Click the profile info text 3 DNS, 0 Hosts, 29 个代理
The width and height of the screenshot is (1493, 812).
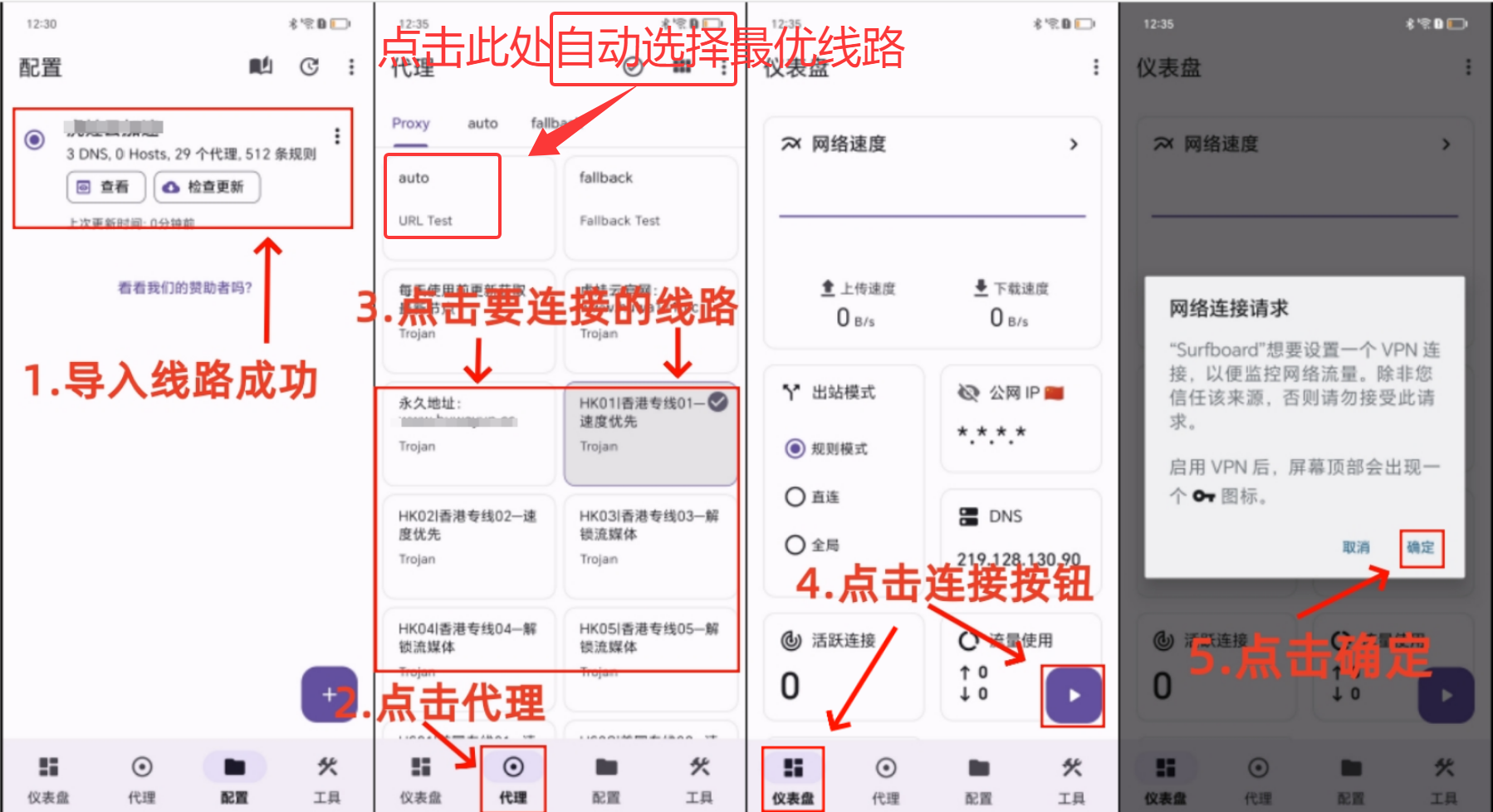(x=191, y=154)
